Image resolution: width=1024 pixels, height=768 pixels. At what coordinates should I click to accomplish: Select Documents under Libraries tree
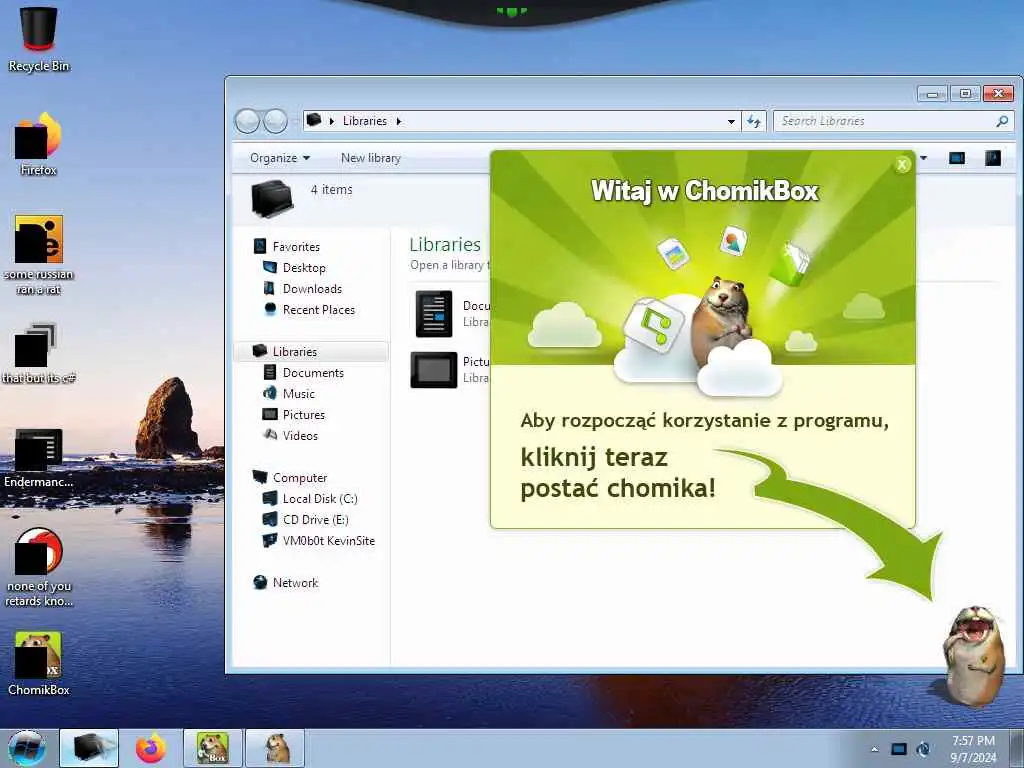313,373
